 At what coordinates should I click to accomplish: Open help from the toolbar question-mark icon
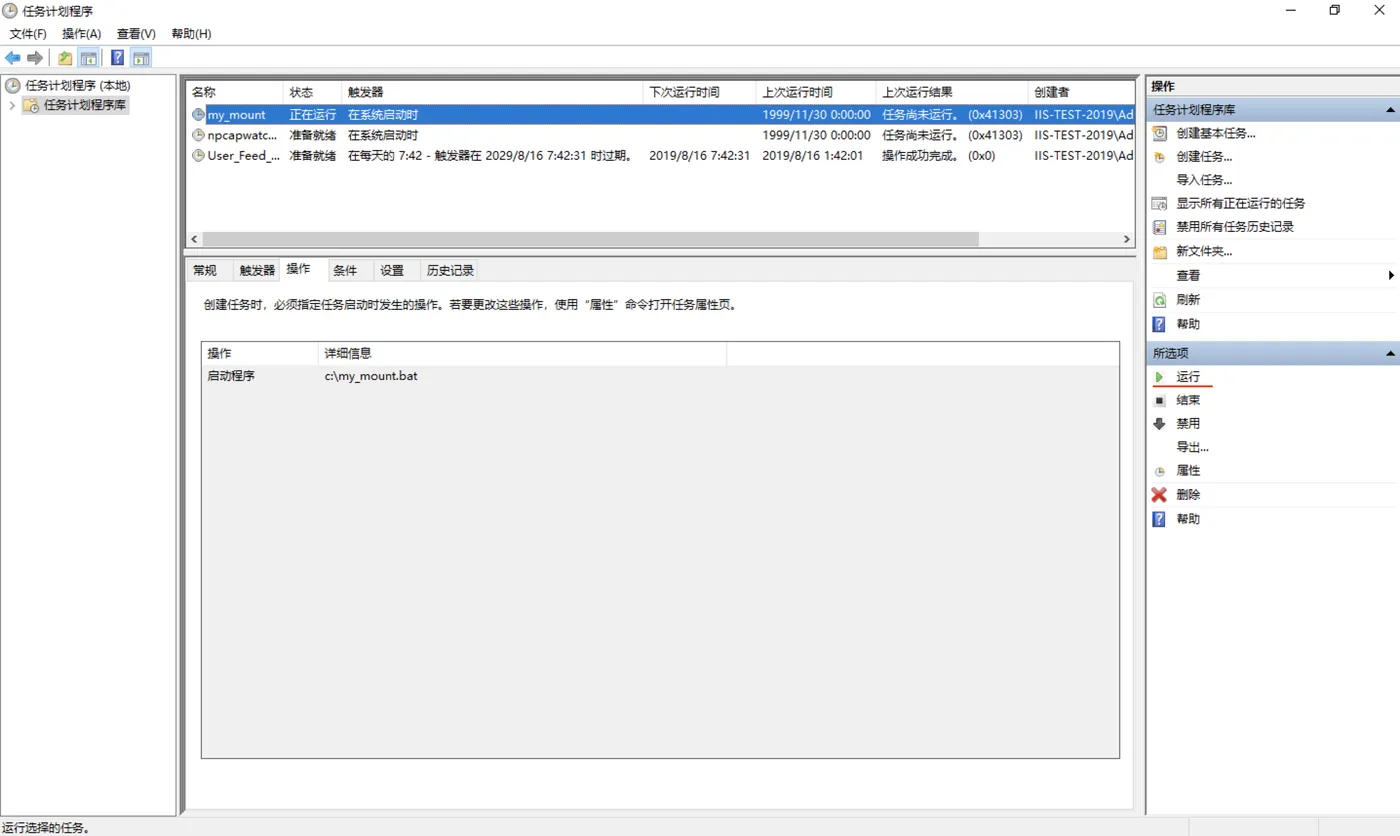coord(118,58)
